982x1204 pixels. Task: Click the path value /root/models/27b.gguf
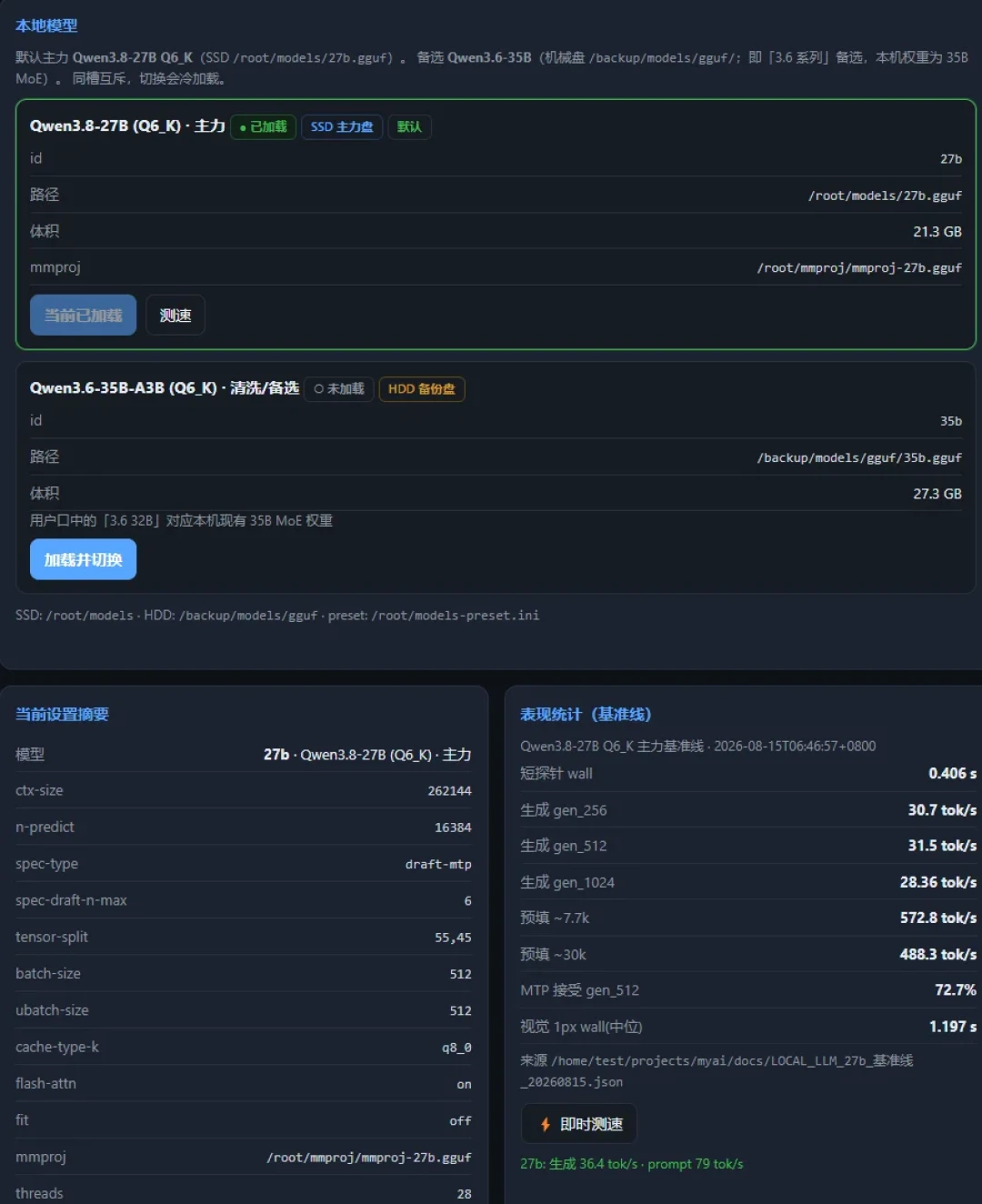tap(885, 196)
